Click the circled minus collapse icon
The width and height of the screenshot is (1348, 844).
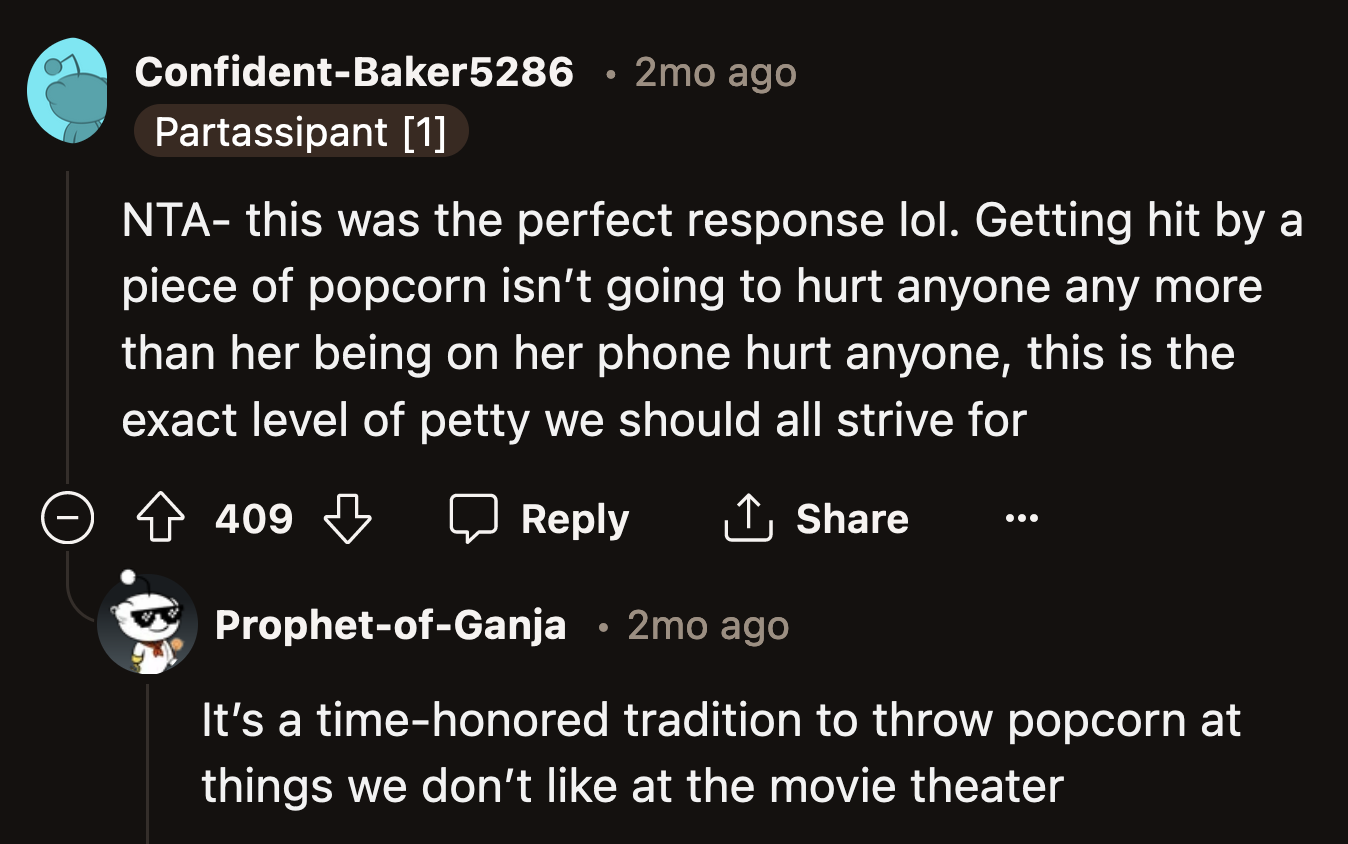coord(67,518)
